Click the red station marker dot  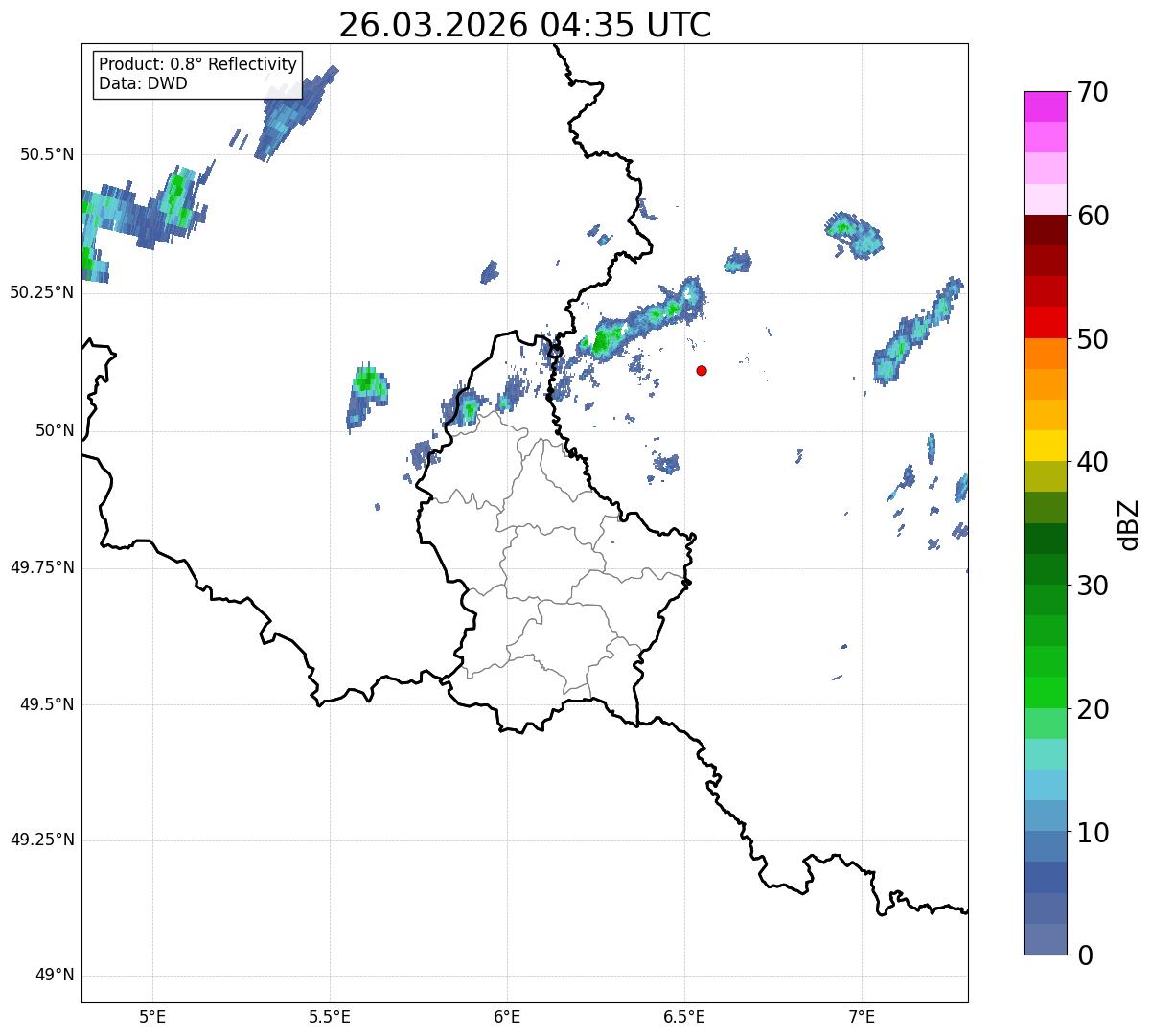click(x=702, y=370)
